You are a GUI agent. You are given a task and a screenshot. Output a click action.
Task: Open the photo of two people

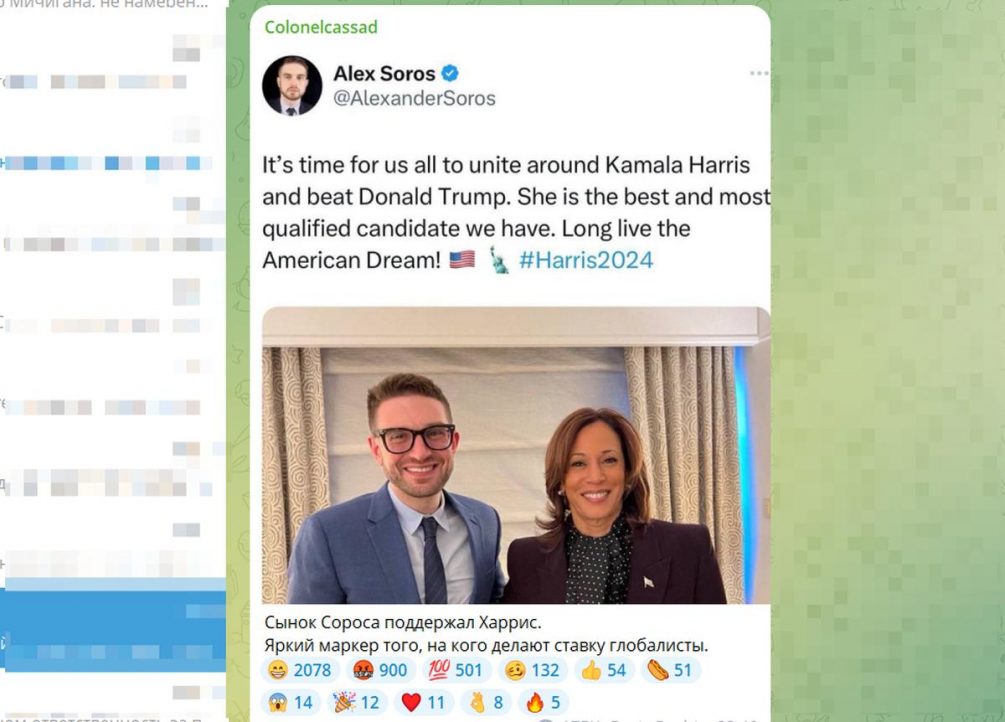(x=516, y=455)
